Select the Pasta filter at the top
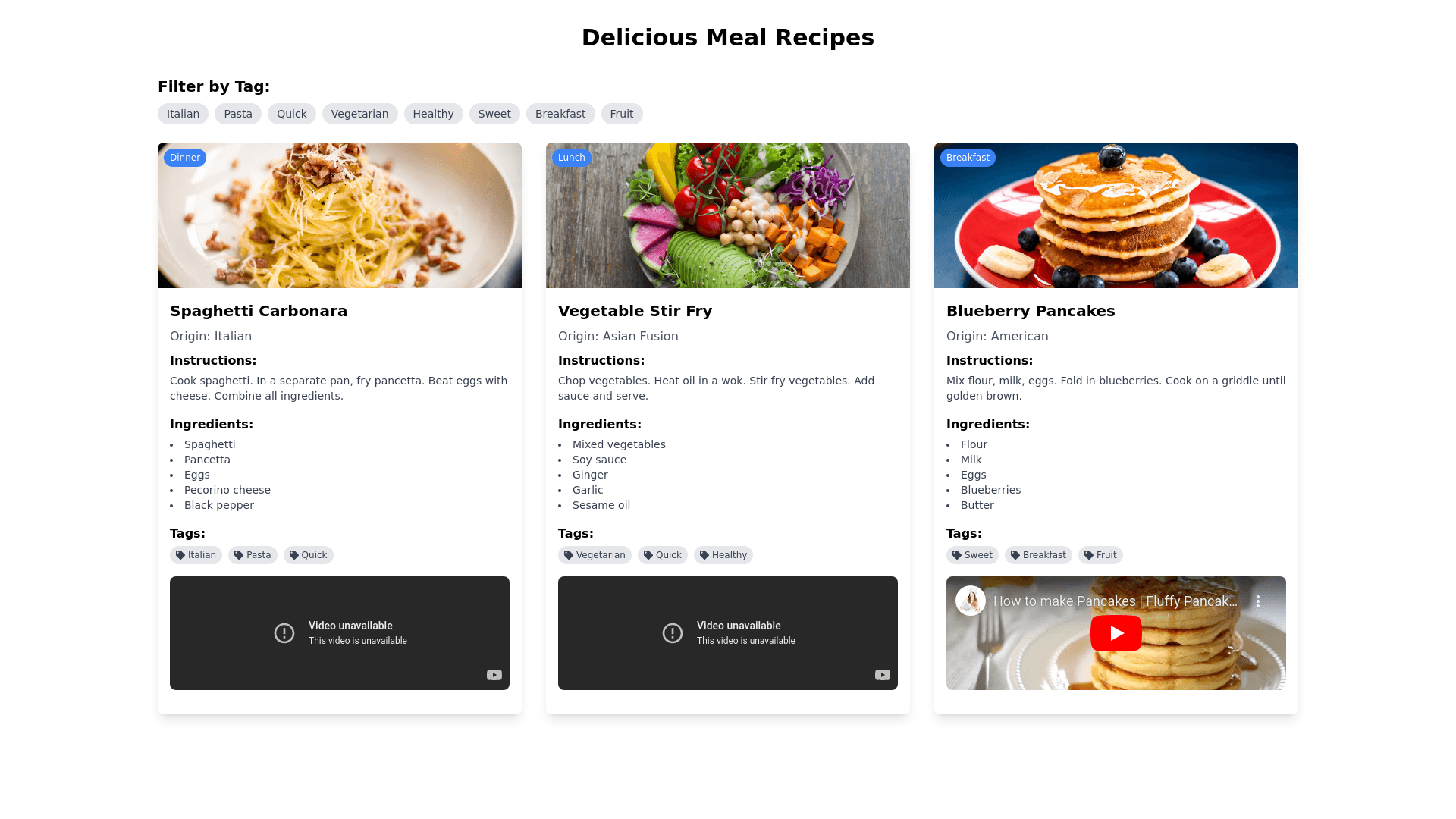Viewport: 1456px width, 819px height. click(x=238, y=114)
